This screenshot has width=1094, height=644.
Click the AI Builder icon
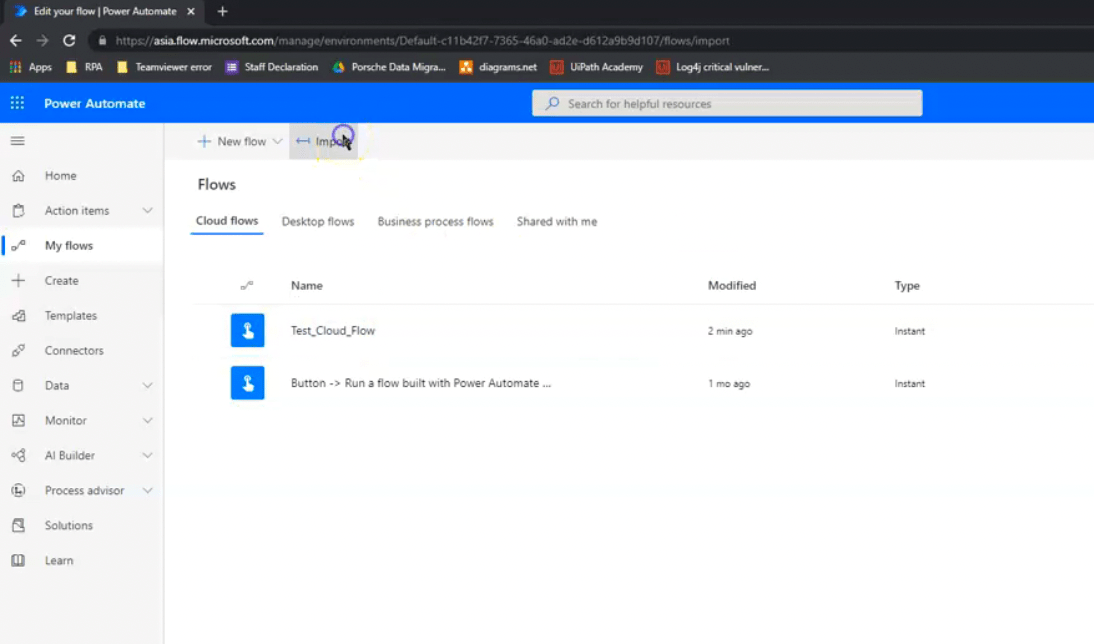(x=18, y=456)
